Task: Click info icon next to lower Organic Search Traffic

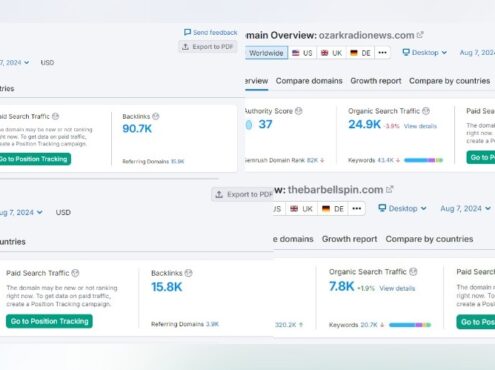Action: (x=413, y=272)
